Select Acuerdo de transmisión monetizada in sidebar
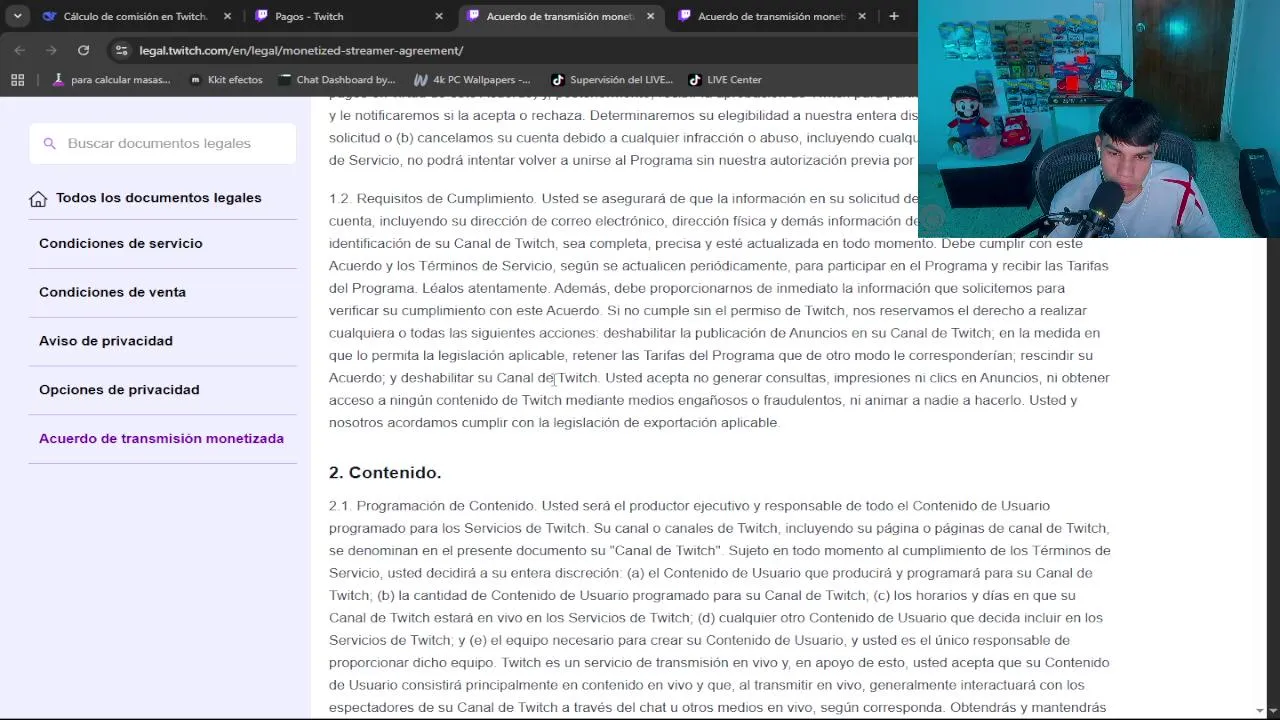The width and height of the screenshot is (1280, 720). pyautogui.click(x=161, y=438)
